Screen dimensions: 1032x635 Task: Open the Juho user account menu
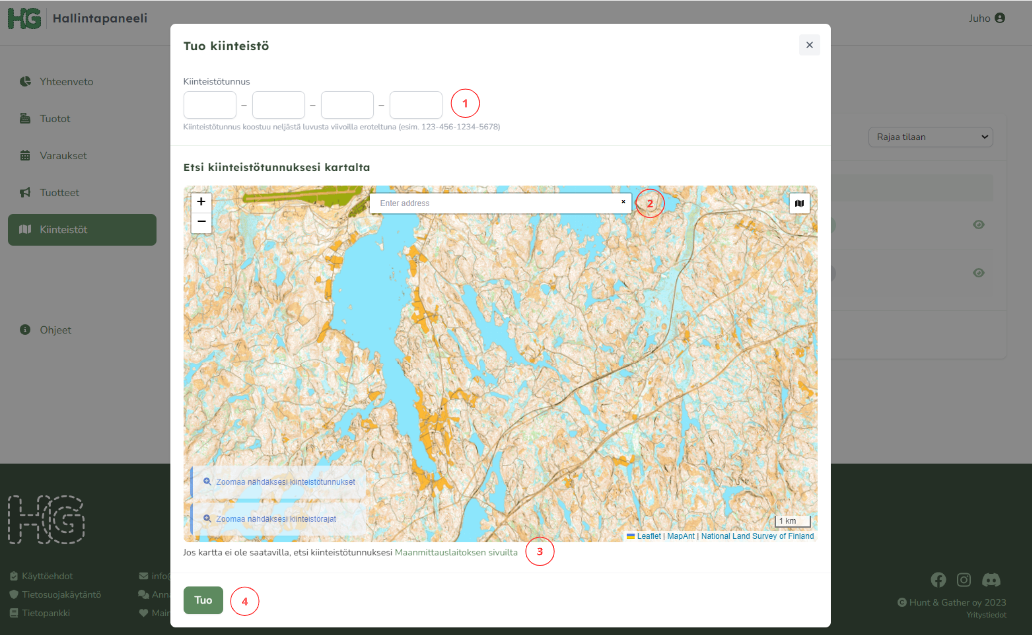(987, 18)
